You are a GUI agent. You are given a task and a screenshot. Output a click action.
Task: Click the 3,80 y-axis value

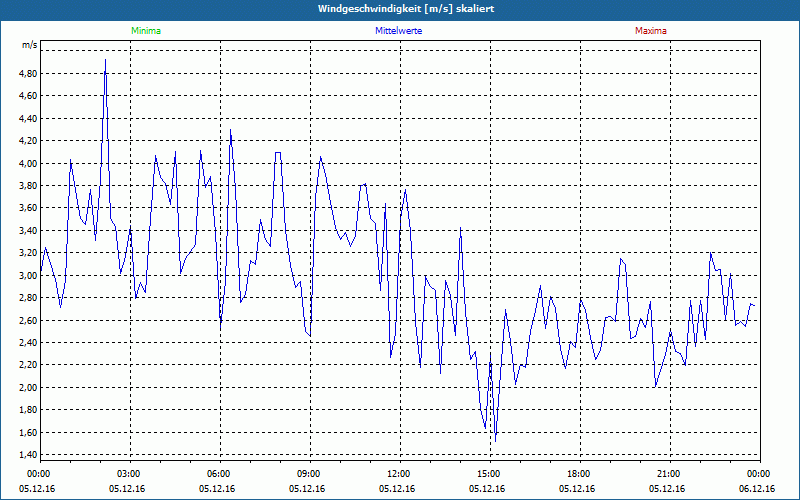[x=27, y=186]
